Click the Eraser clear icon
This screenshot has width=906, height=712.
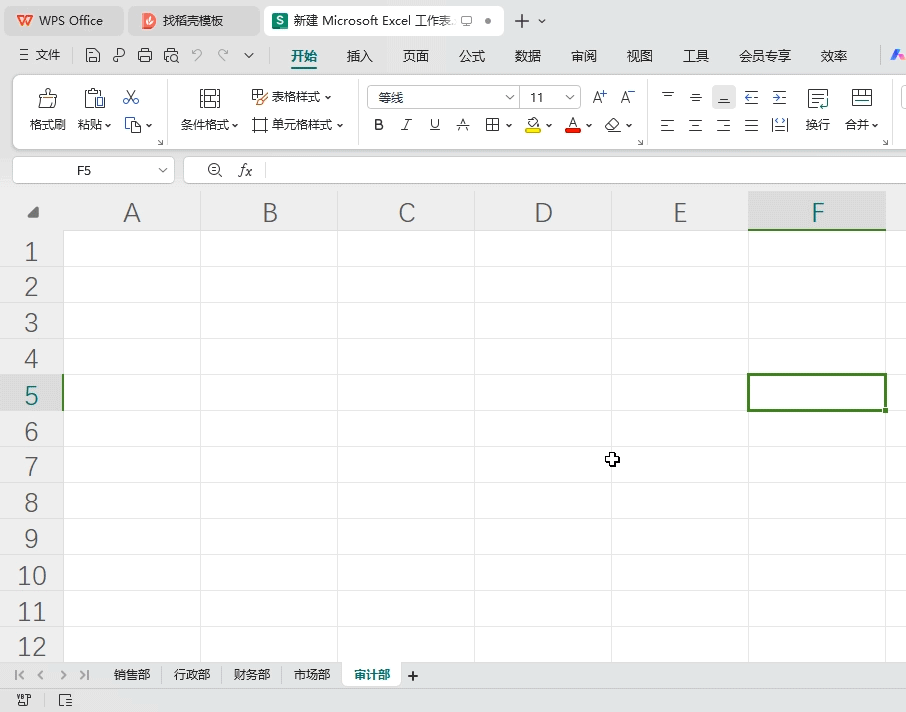tap(612, 125)
